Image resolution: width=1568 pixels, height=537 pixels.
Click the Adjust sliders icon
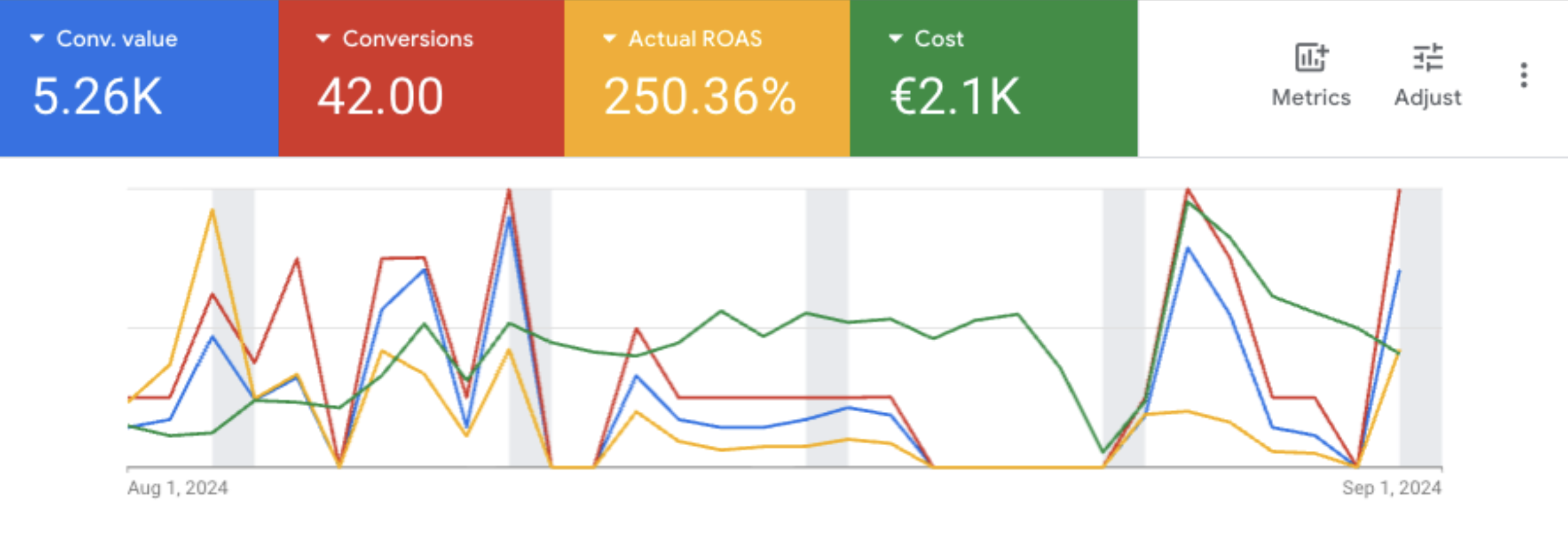[1427, 57]
